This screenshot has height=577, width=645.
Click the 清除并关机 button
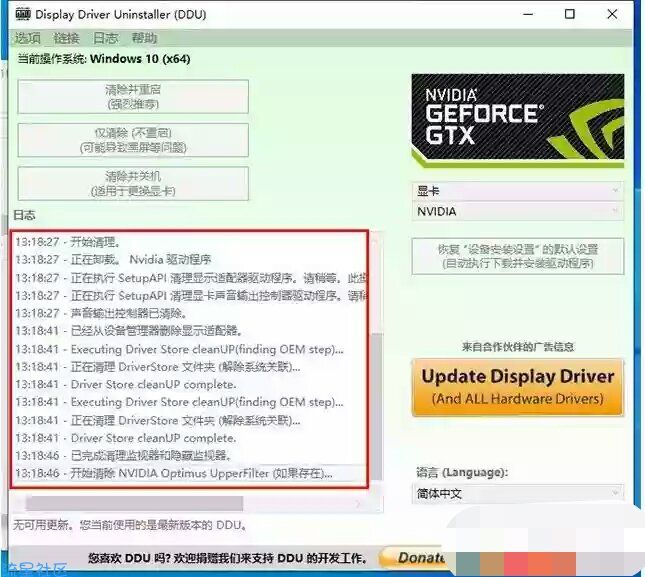point(133,183)
